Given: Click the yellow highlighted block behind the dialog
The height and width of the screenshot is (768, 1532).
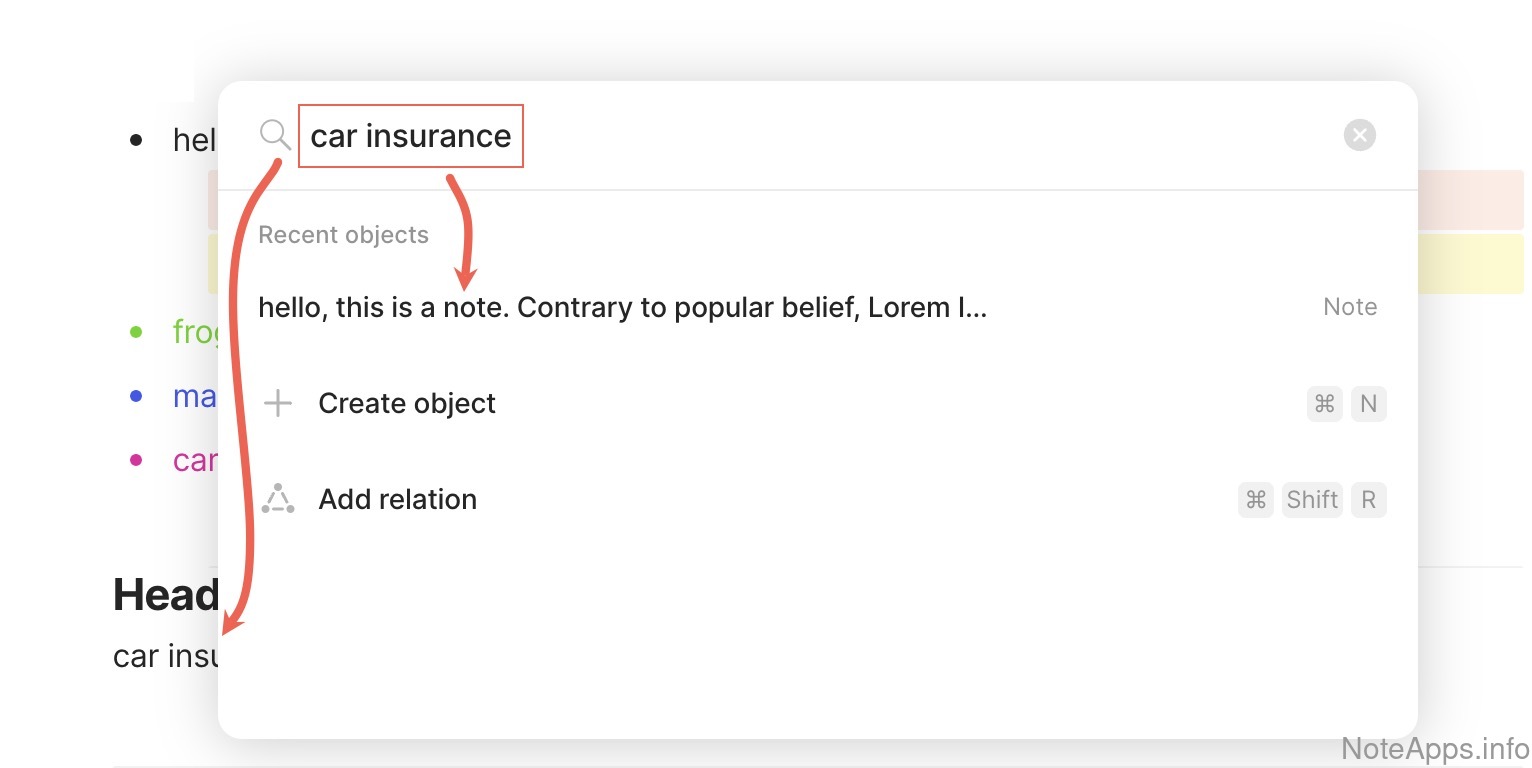Looking at the screenshot, I should pyautogui.click(x=1470, y=263).
